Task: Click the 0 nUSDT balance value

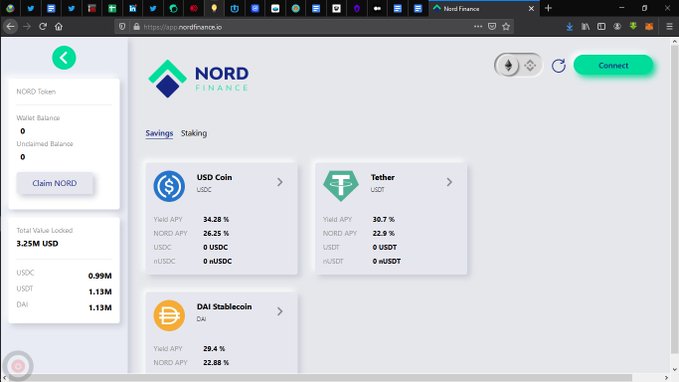Action: coord(386,261)
